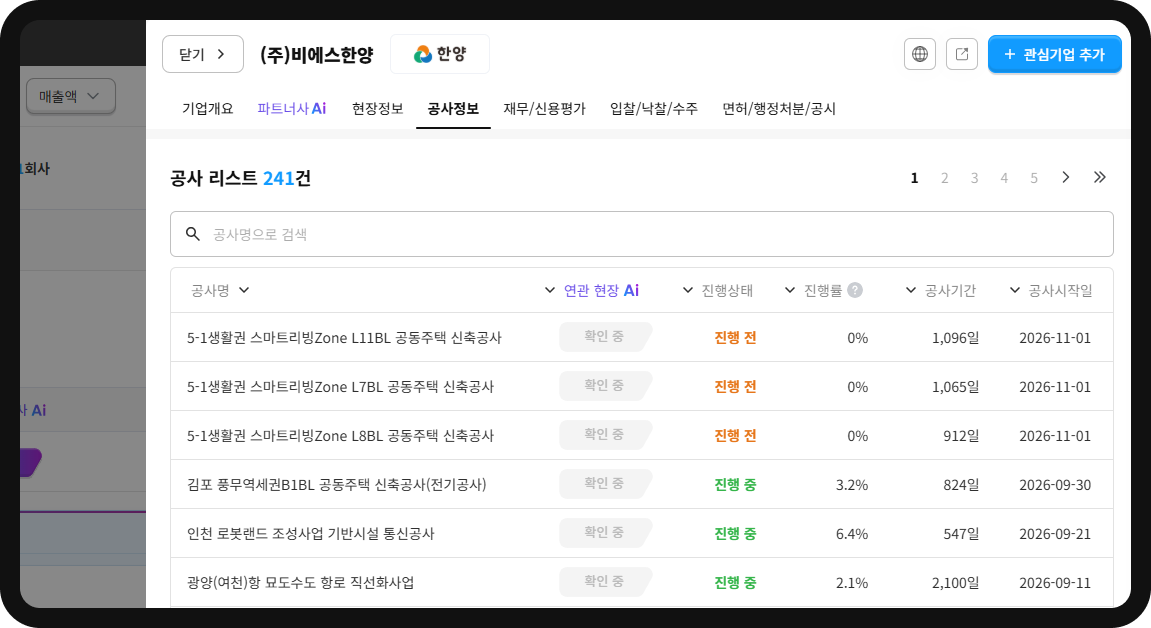Open 5-1생활권 스마트리빙Zone L11BL 공동주택 신축공사
Viewport: 1151px width, 628px height.
coord(344,337)
